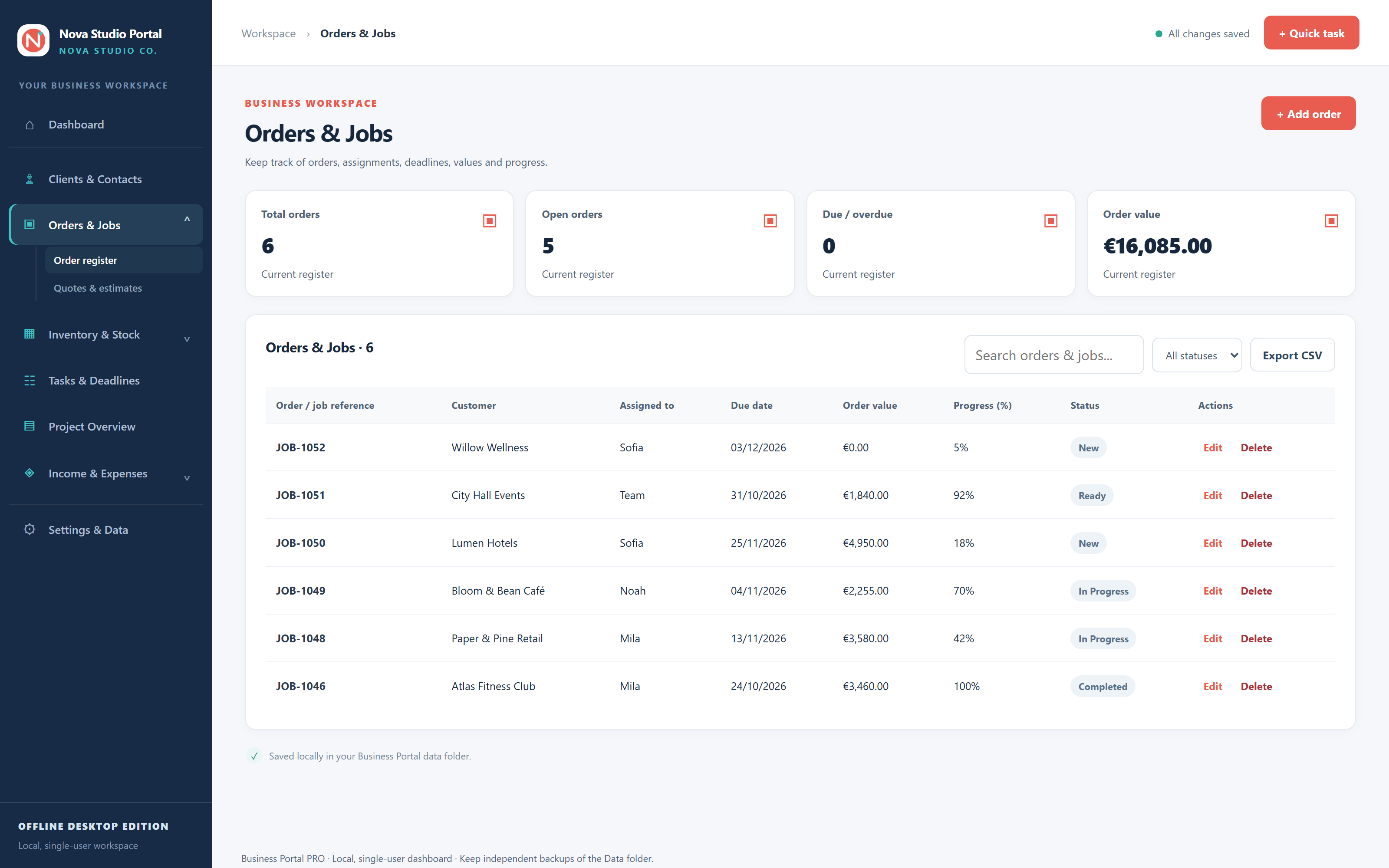Navigate to Project Overview
Image resolution: width=1389 pixels, height=868 pixels.
[106, 426]
